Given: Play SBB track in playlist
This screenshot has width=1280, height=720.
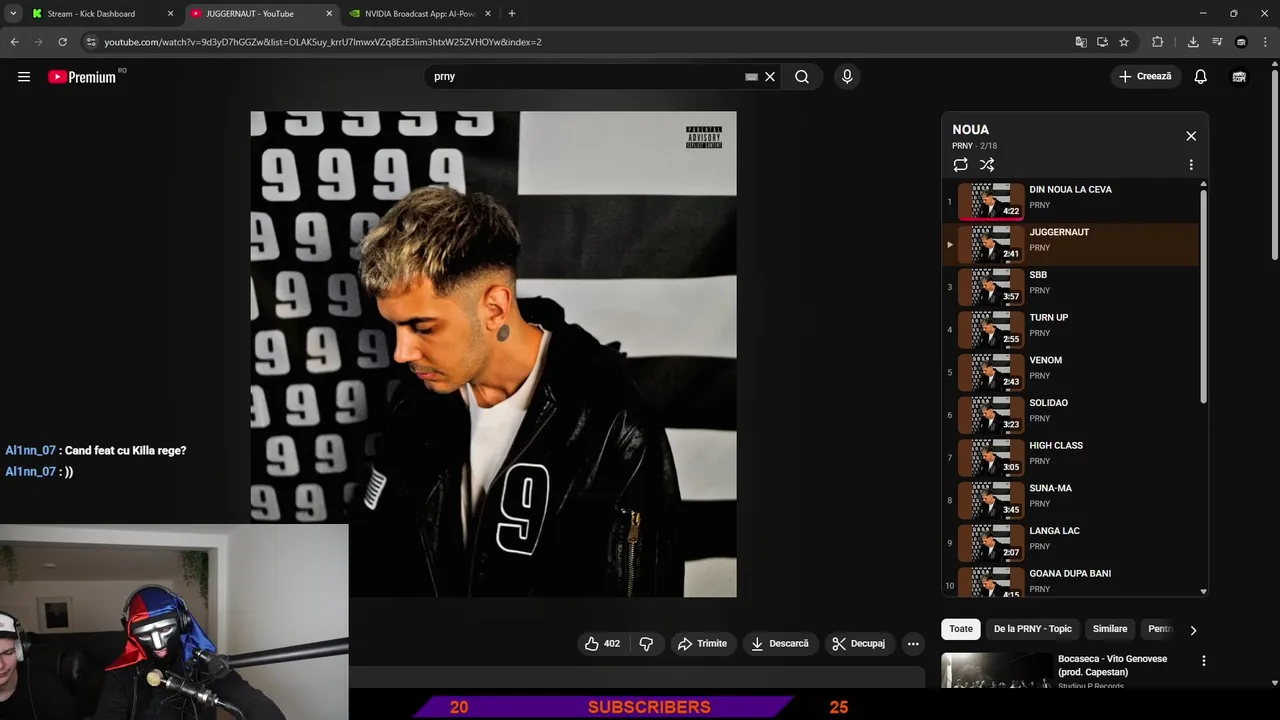Looking at the screenshot, I should tap(1070, 286).
